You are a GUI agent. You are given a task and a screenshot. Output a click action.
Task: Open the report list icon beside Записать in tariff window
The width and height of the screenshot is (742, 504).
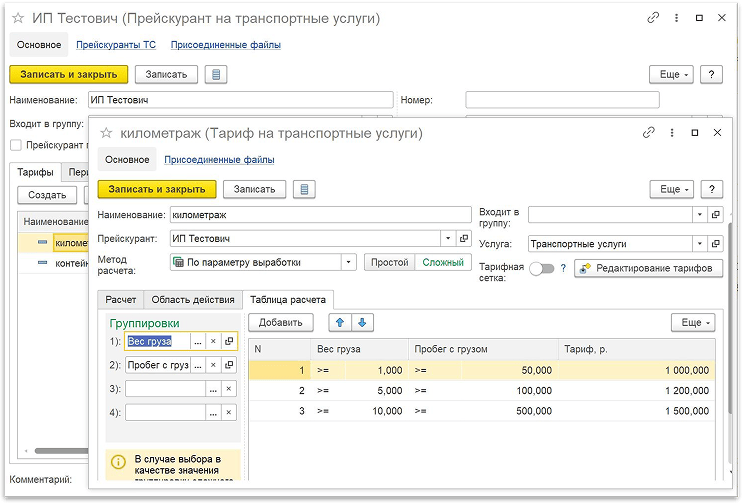tap(304, 189)
